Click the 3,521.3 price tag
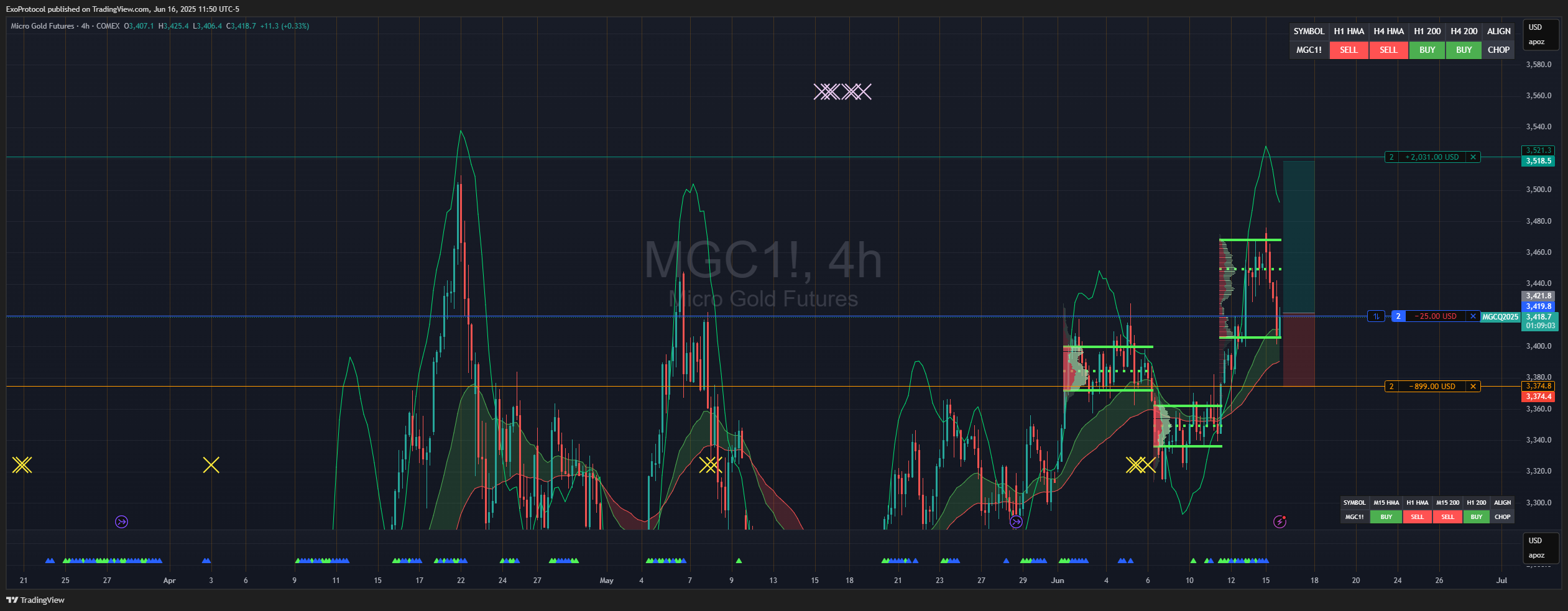 pyautogui.click(x=1539, y=150)
